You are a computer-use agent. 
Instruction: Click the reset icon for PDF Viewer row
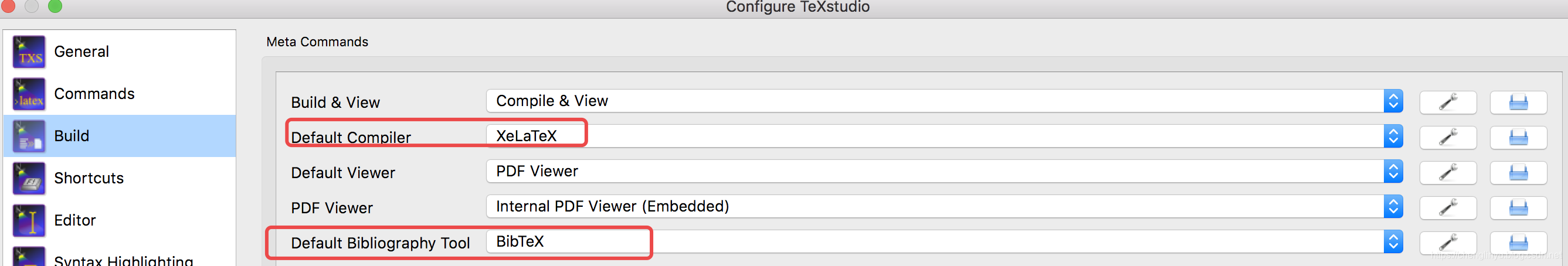1518,207
